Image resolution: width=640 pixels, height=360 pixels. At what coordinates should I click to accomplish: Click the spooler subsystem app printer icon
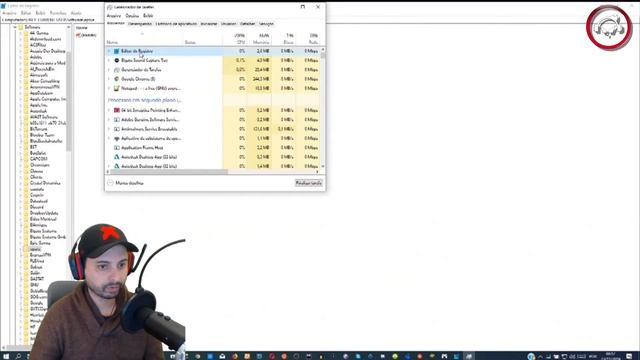coord(116,138)
